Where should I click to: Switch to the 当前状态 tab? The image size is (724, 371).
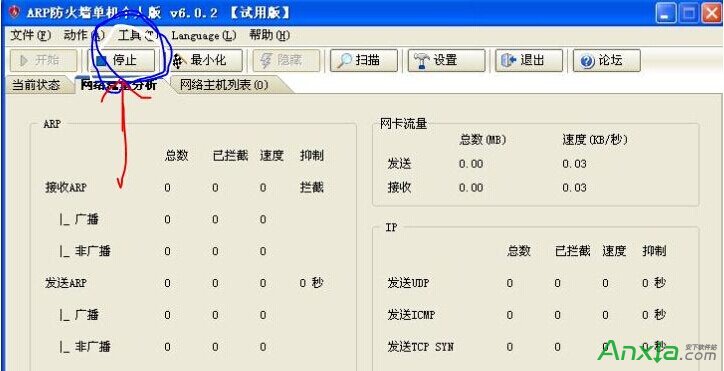(36, 85)
